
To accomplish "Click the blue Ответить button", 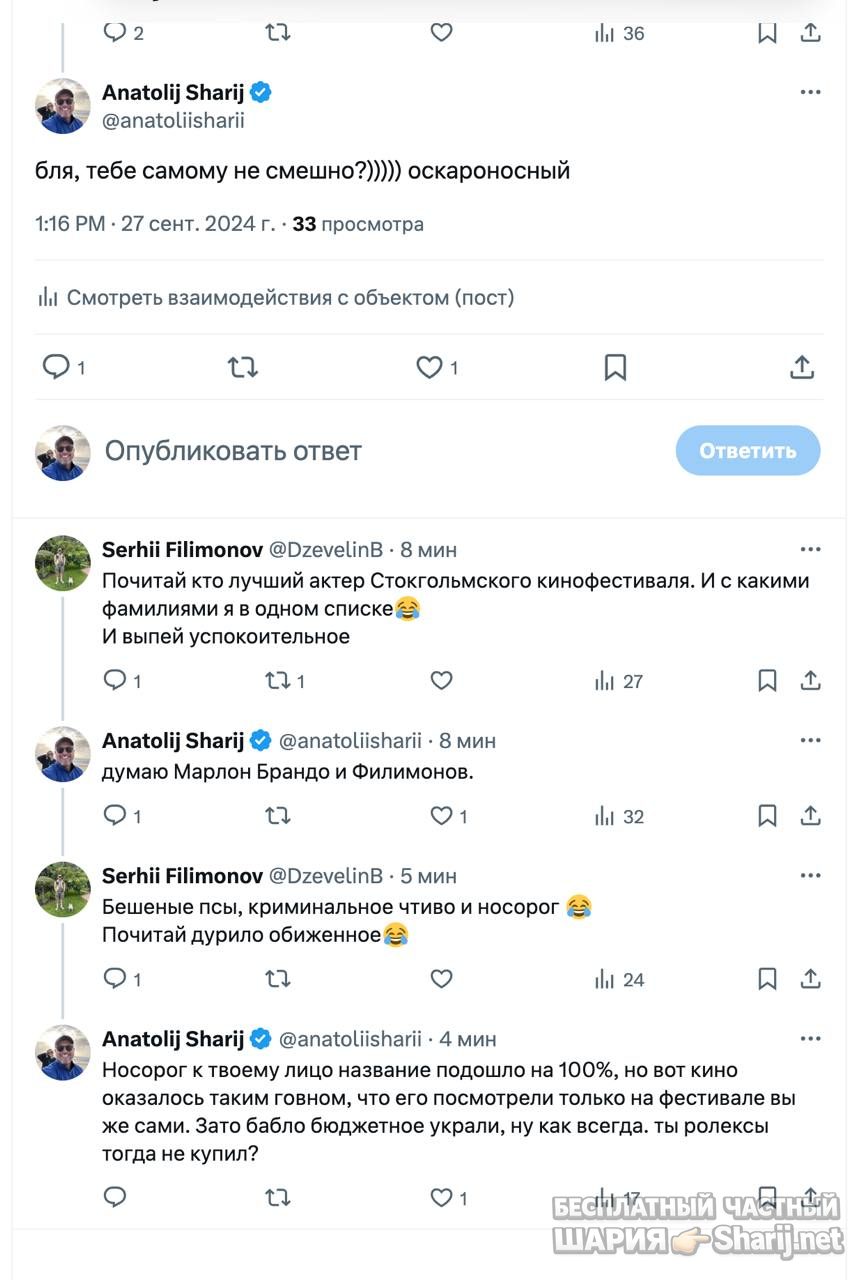I will pyautogui.click(x=748, y=450).
